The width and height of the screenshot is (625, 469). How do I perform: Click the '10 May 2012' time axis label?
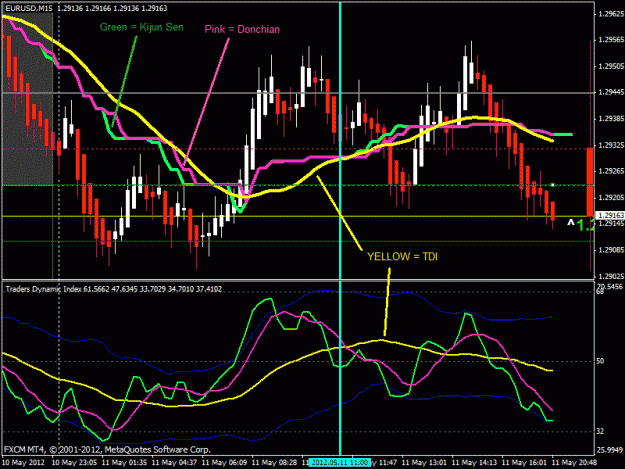tap(24, 463)
